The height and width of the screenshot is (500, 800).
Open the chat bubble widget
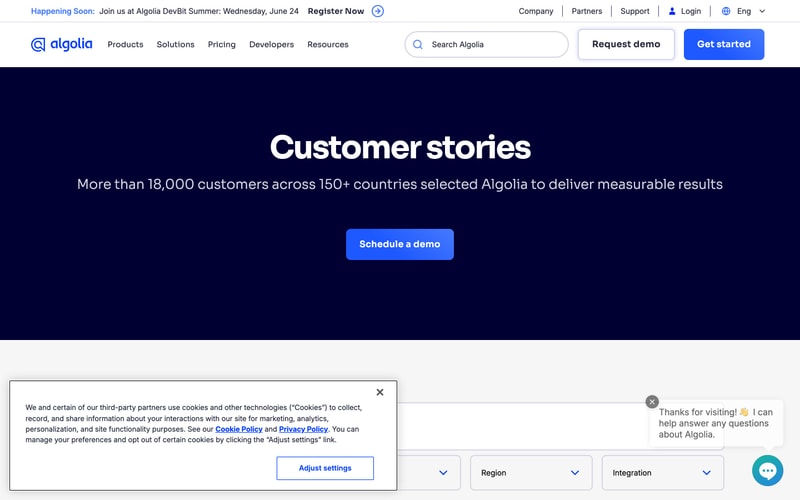(767, 470)
